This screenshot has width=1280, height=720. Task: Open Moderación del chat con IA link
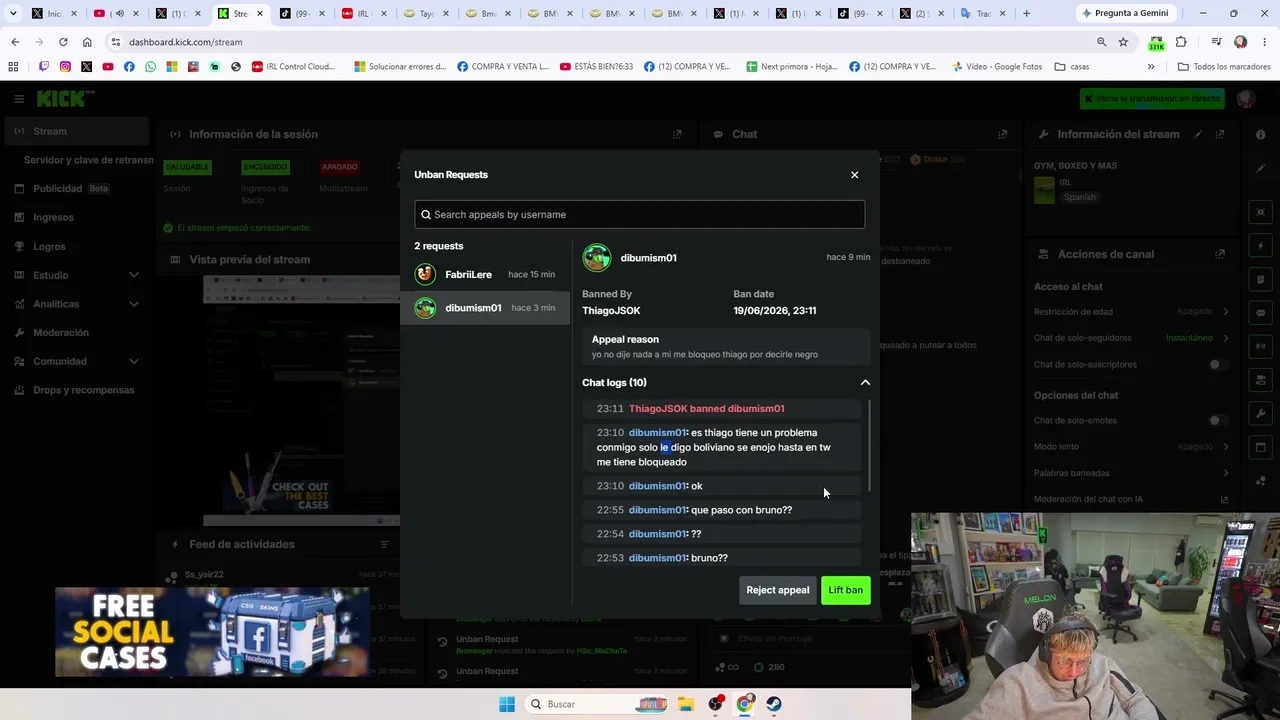[x=1131, y=499]
